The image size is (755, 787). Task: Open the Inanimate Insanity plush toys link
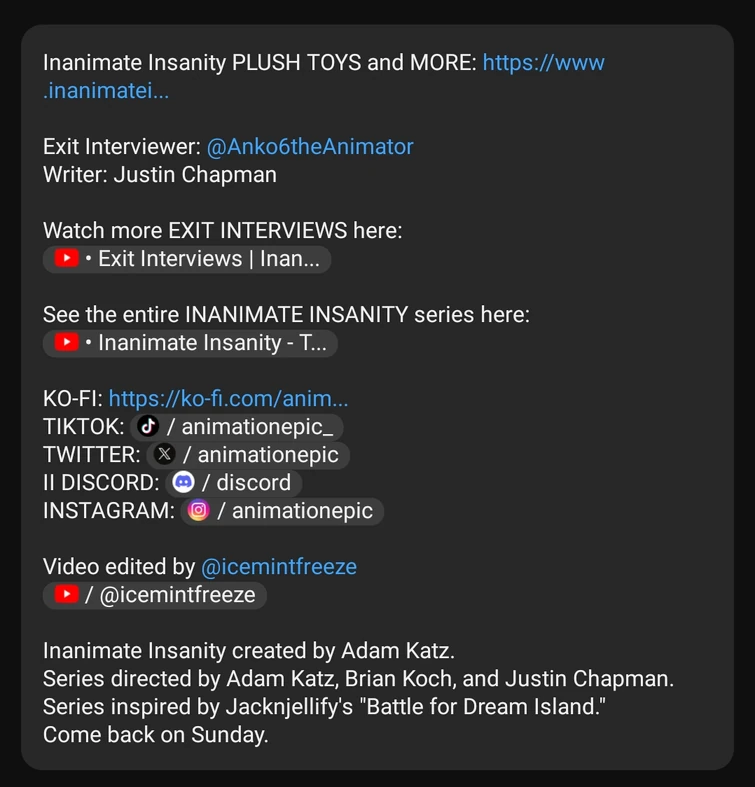[x=543, y=64]
